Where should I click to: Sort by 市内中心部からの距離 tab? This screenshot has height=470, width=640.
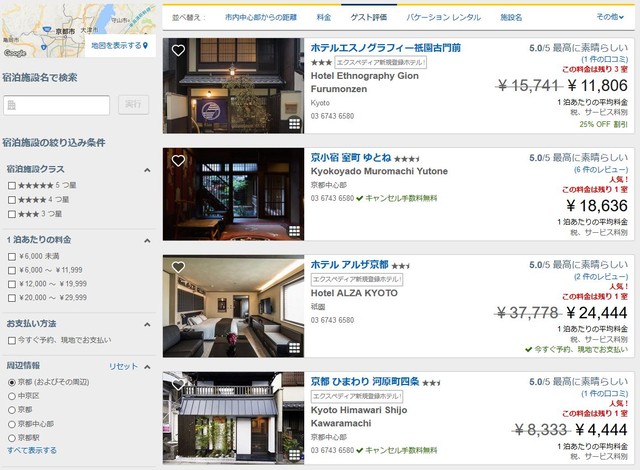pos(261,18)
